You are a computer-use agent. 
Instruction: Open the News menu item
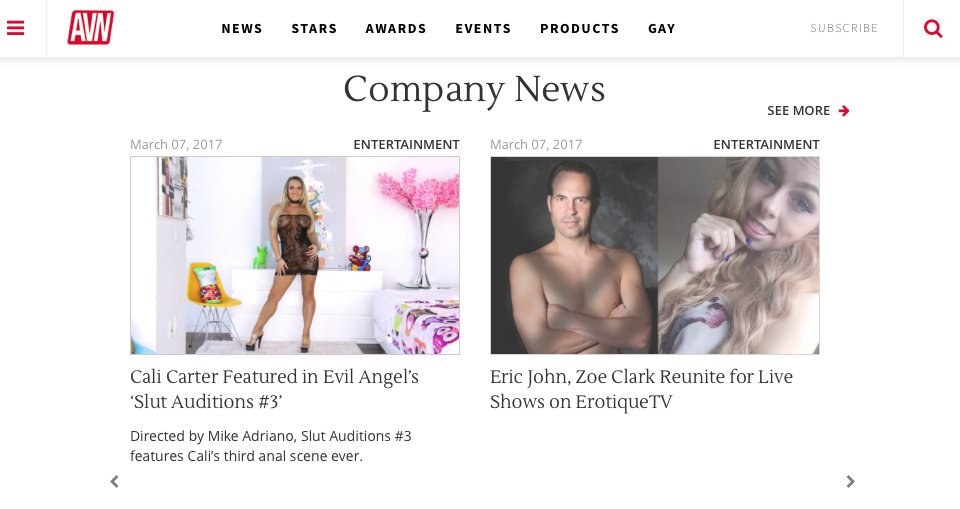pos(242,29)
